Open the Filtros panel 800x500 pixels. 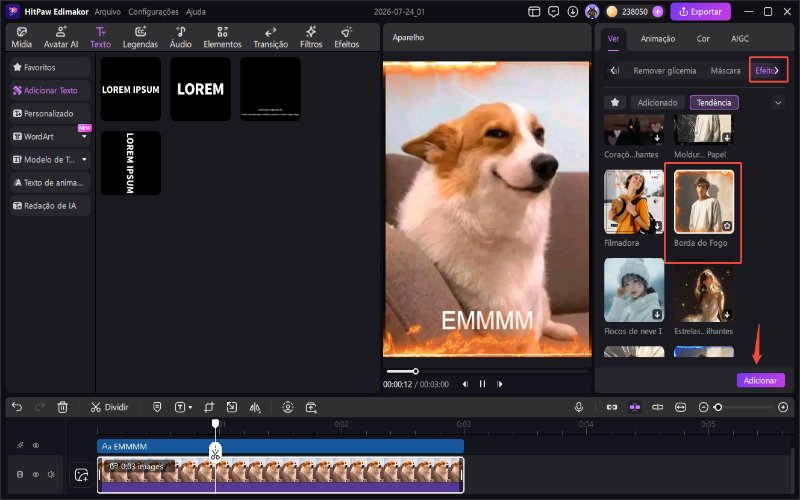click(x=311, y=37)
